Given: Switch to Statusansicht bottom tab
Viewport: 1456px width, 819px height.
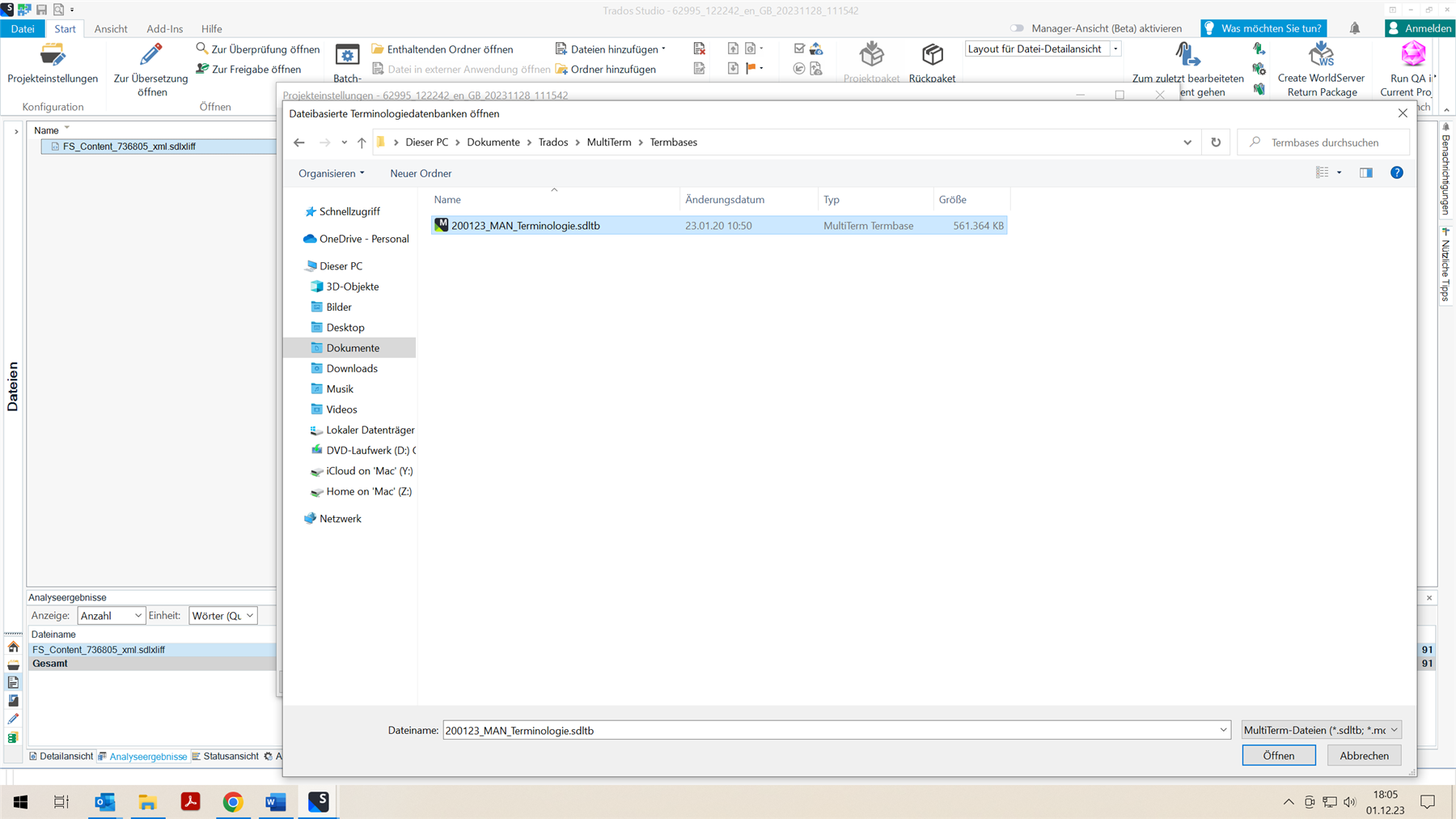Looking at the screenshot, I should [x=226, y=757].
